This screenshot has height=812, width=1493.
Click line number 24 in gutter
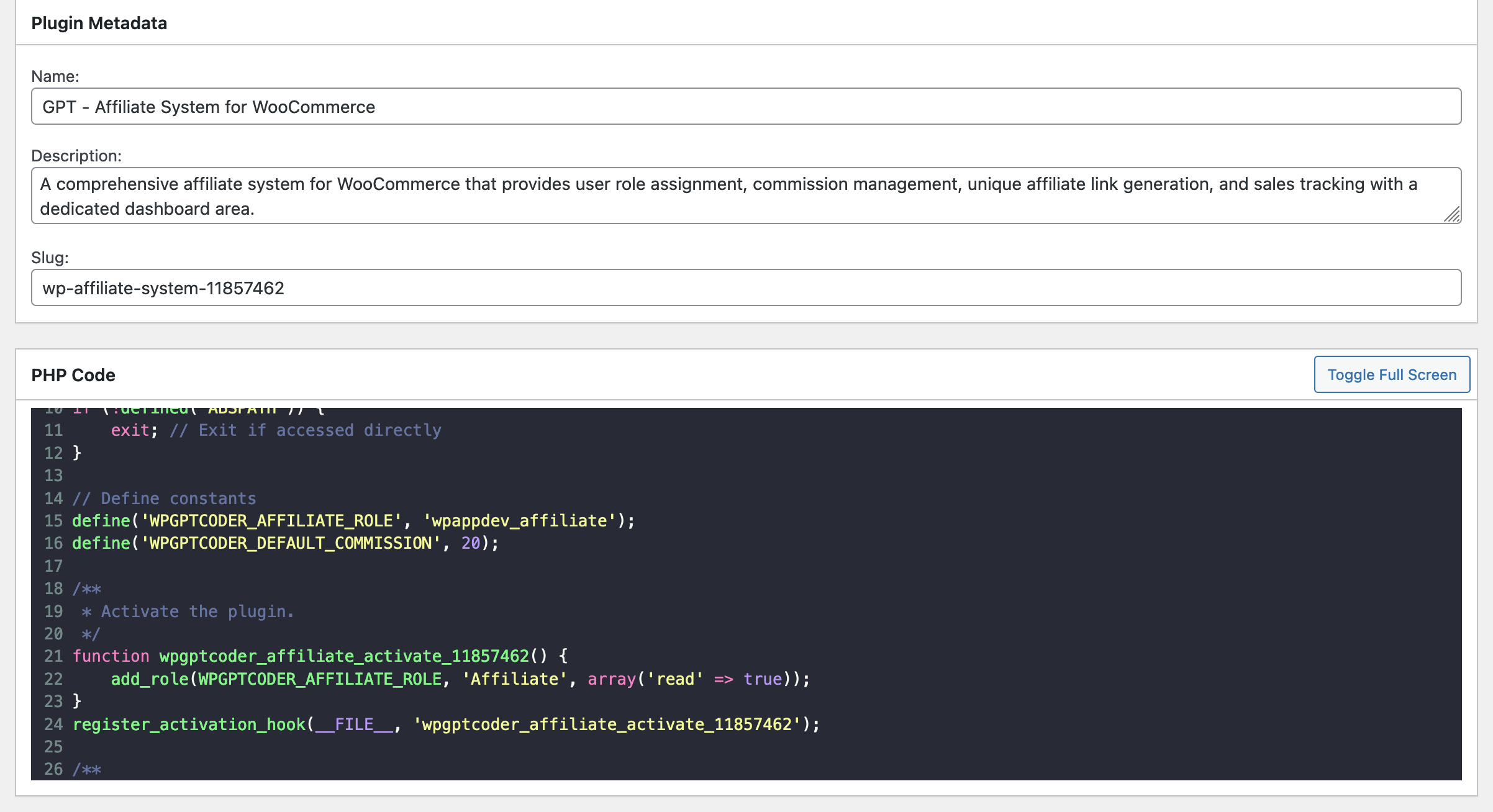(53, 724)
